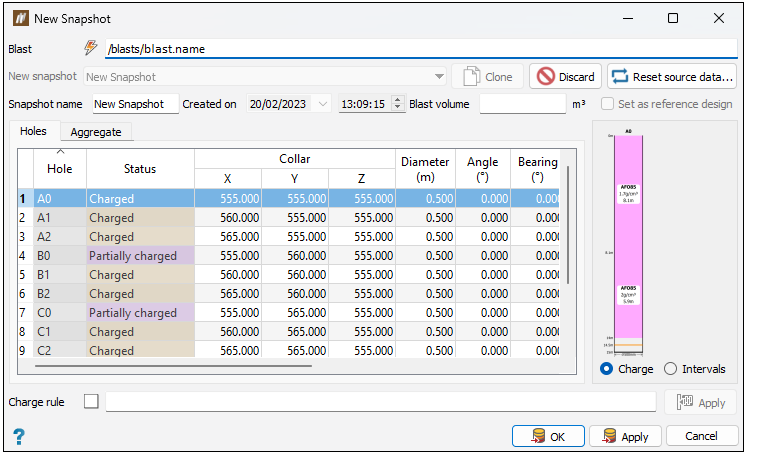Viewport: 760px width, 457px height.
Task: Switch to the Holes tab
Action: tap(33, 131)
